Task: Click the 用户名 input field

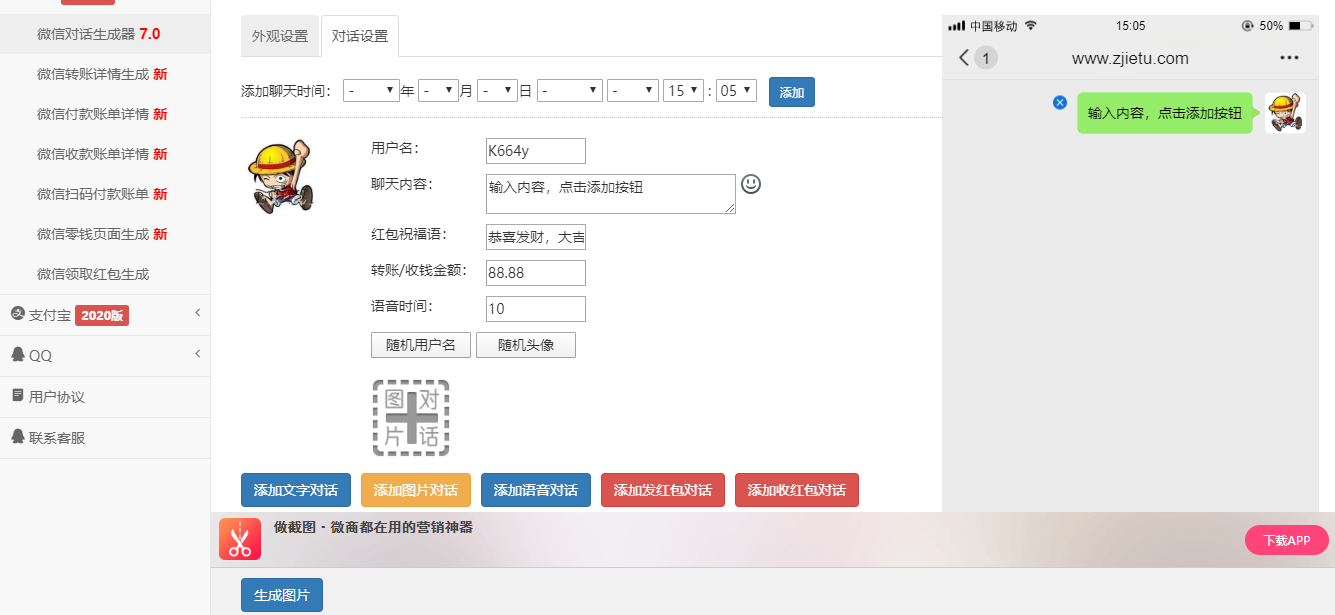Action: tap(536, 151)
